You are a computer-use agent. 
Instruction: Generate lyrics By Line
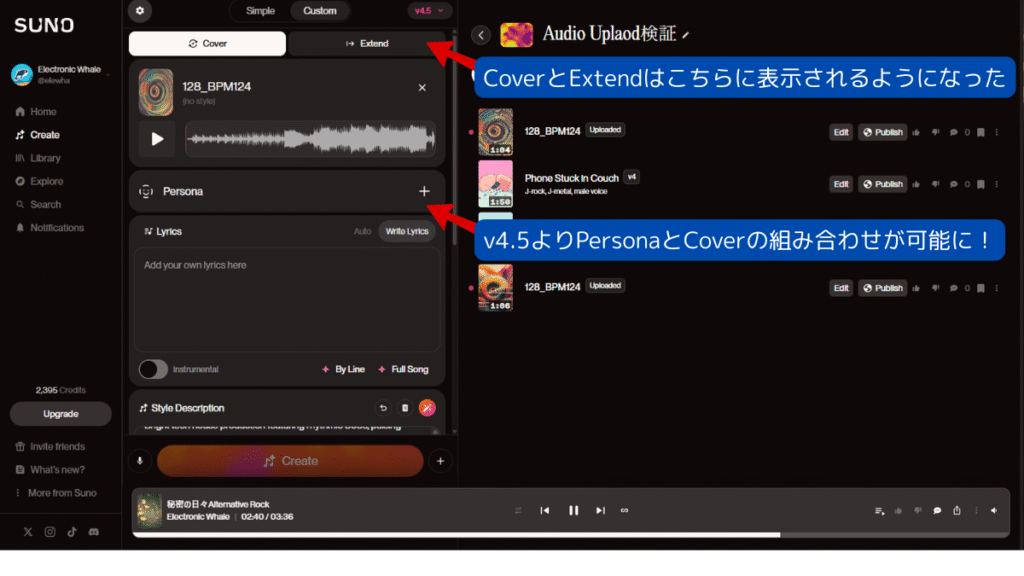(x=344, y=370)
